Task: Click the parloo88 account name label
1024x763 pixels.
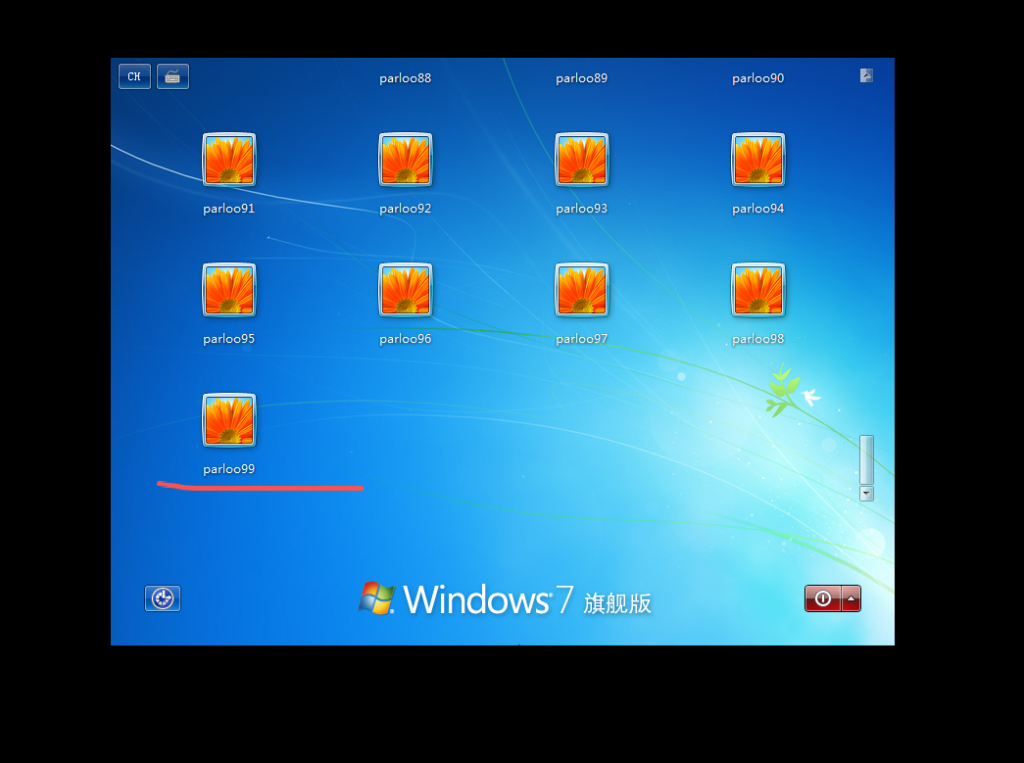Action: (405, 78)
